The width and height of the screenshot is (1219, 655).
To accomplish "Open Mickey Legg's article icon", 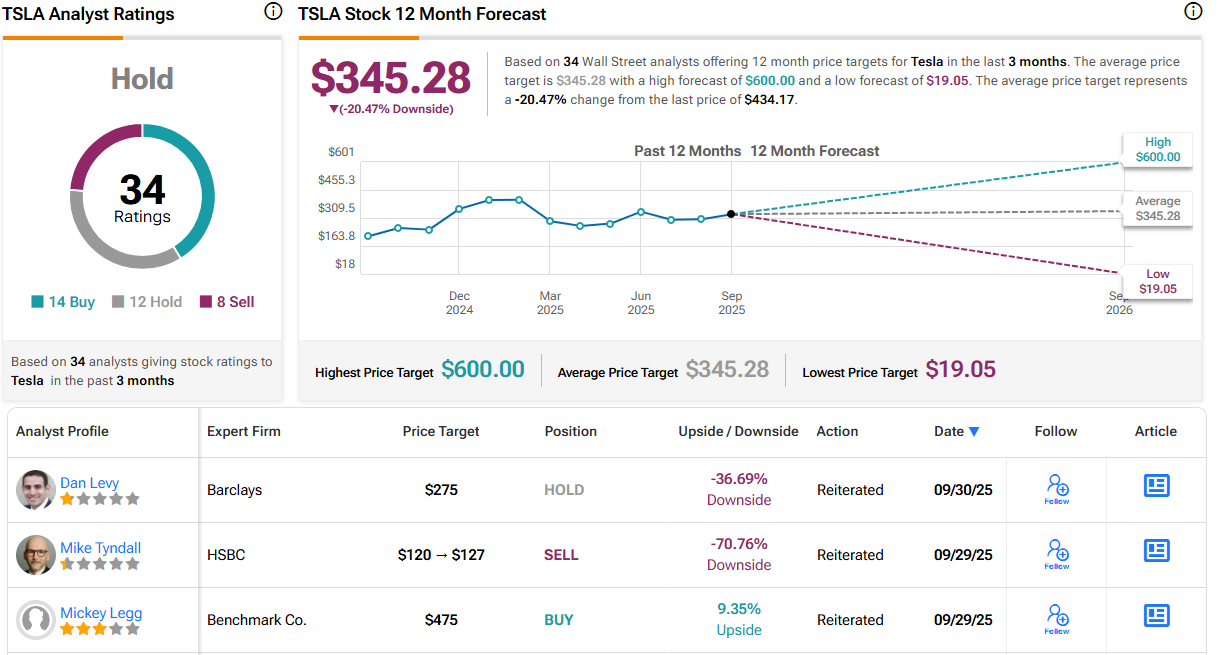I will pyautogui.click(x=1156, y=615).
